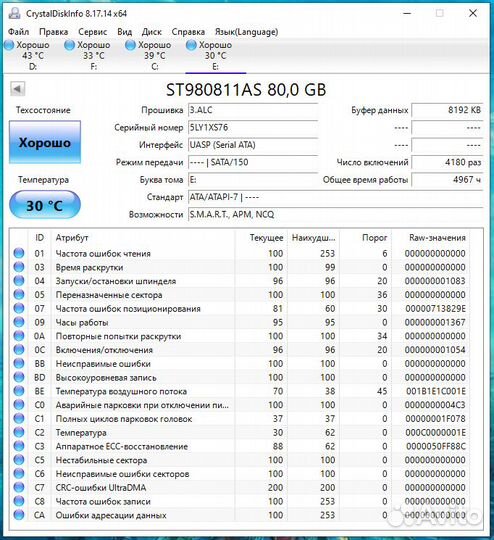Viewport: 494px width, 540px height.
Task: Click the transfer mode field SATA/150
Action: (x=253, y=162)
